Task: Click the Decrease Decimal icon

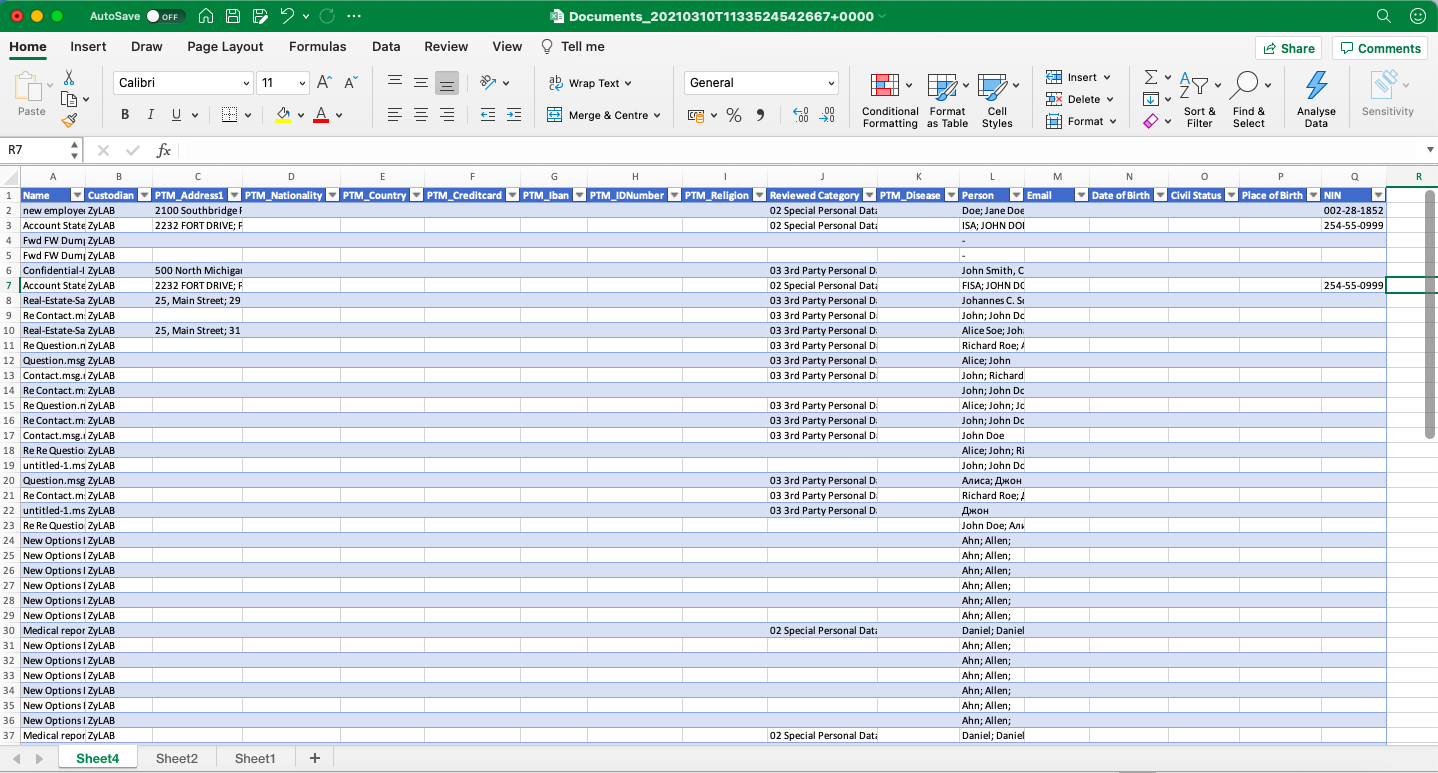Action: coord(827,115)
